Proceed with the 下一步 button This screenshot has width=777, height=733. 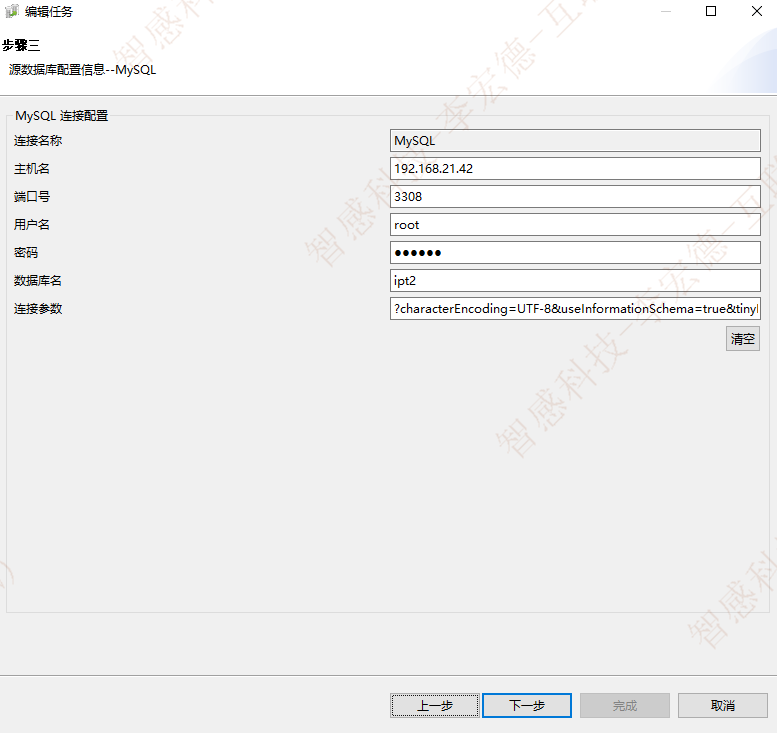coord(527,705)
